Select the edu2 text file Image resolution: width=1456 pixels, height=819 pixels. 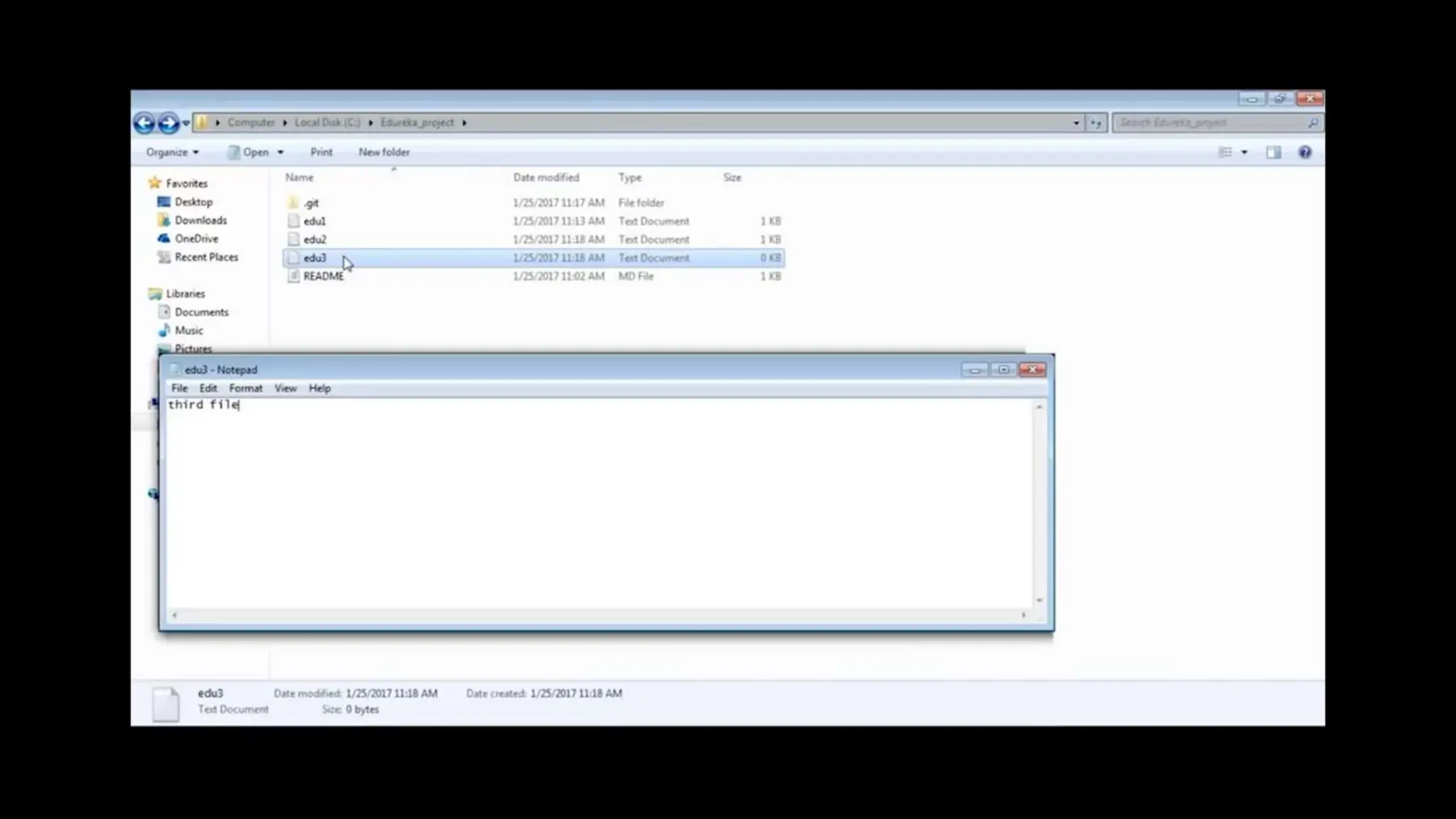[315, 240]
